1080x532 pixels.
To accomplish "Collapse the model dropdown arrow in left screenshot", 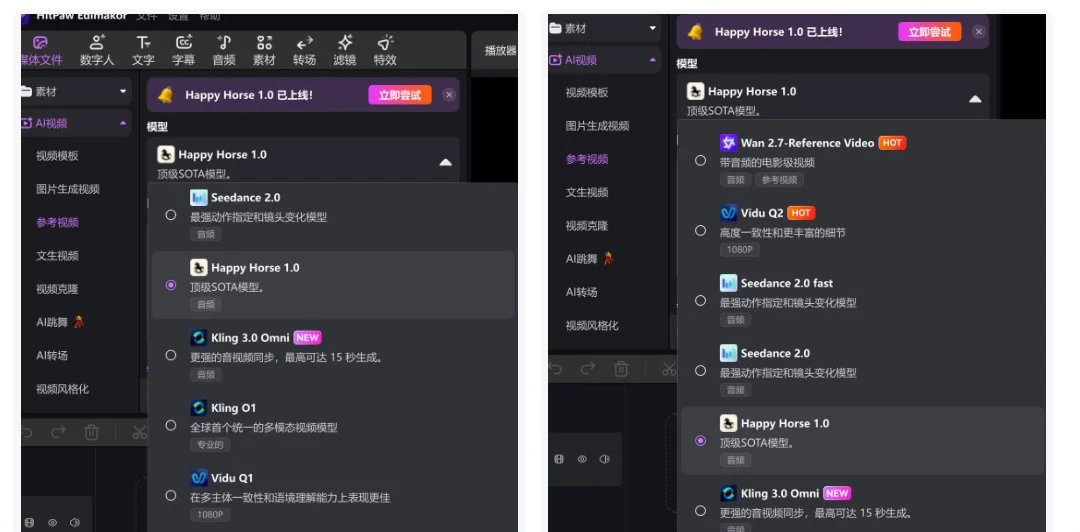I will coord(446,163).
